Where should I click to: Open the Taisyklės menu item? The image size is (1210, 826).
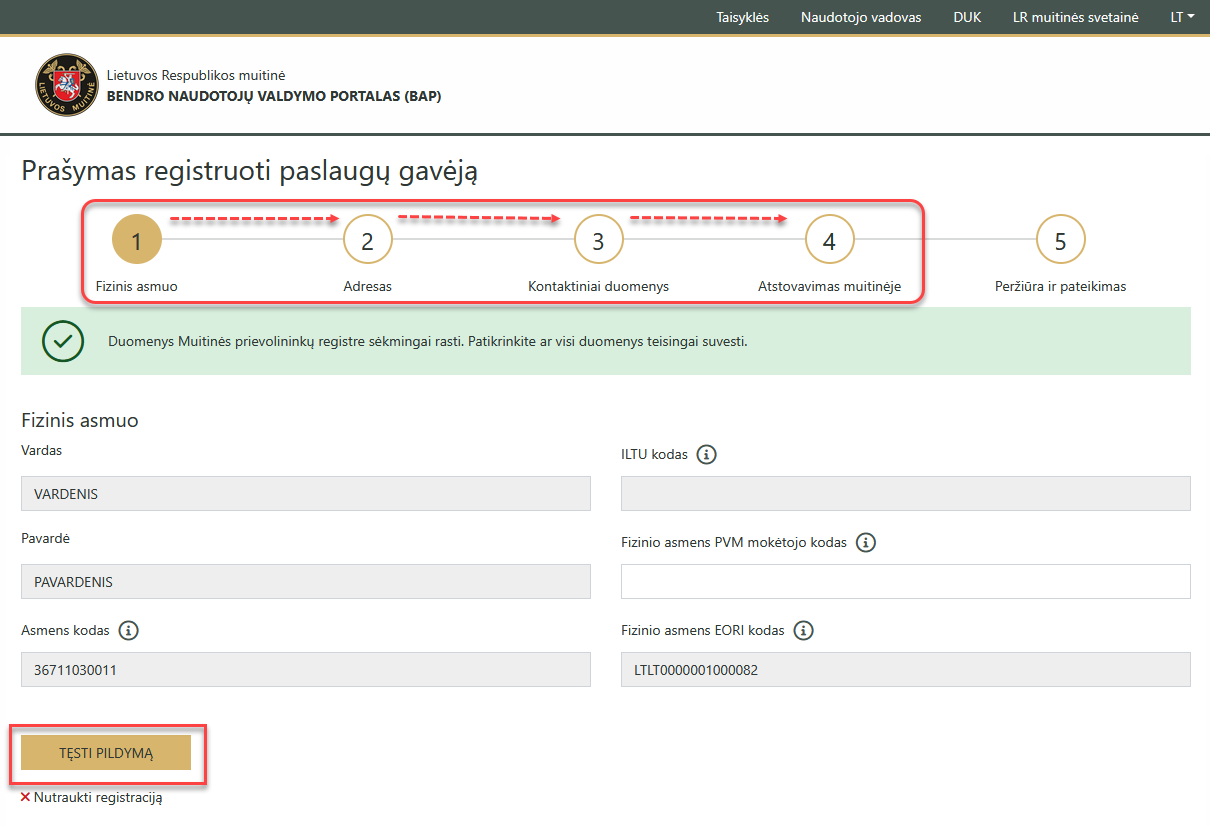click(743, 17)
